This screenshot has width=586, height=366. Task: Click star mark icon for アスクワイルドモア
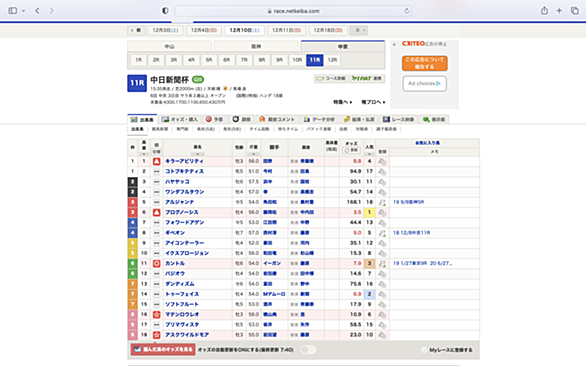tap(157, 335)
